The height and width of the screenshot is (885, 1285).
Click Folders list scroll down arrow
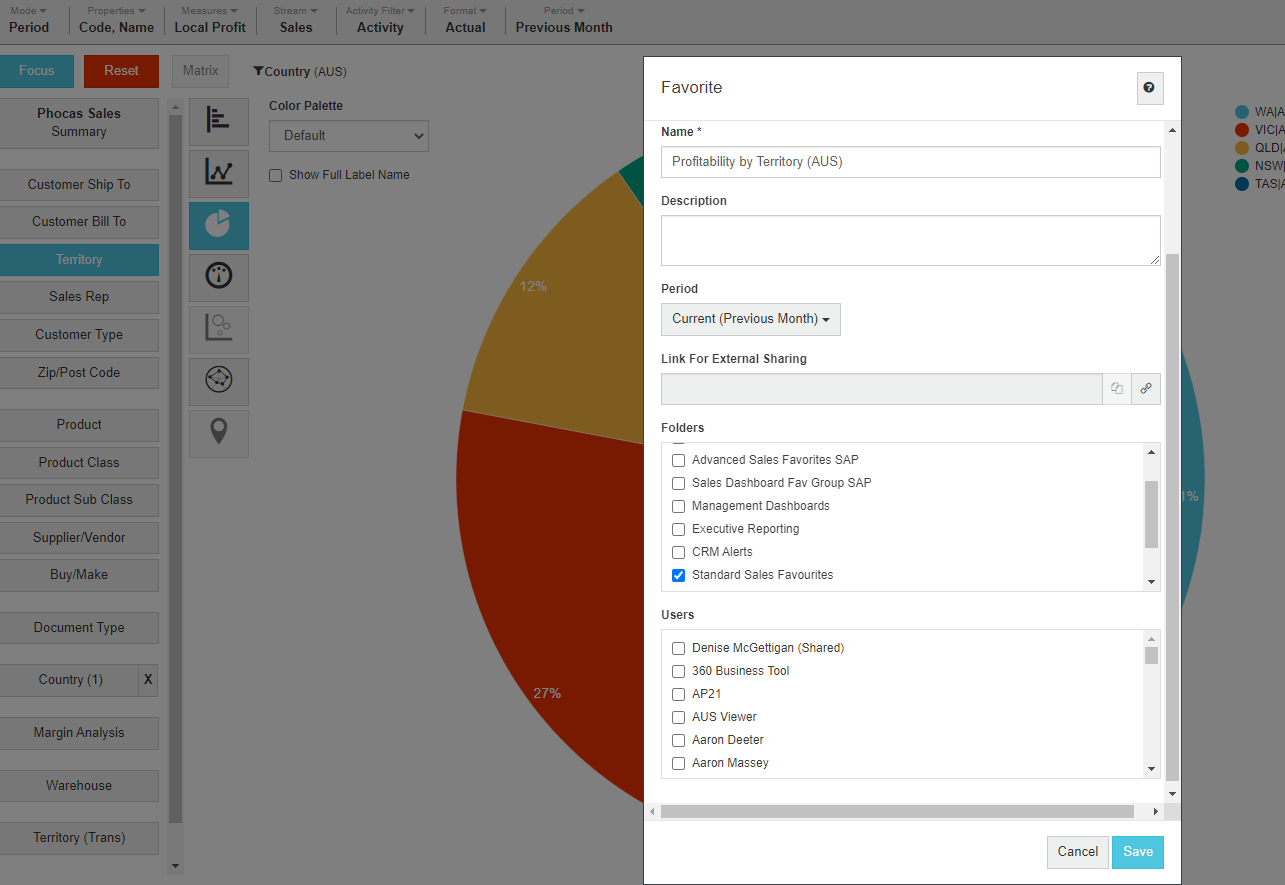(x=1151, y=582)
